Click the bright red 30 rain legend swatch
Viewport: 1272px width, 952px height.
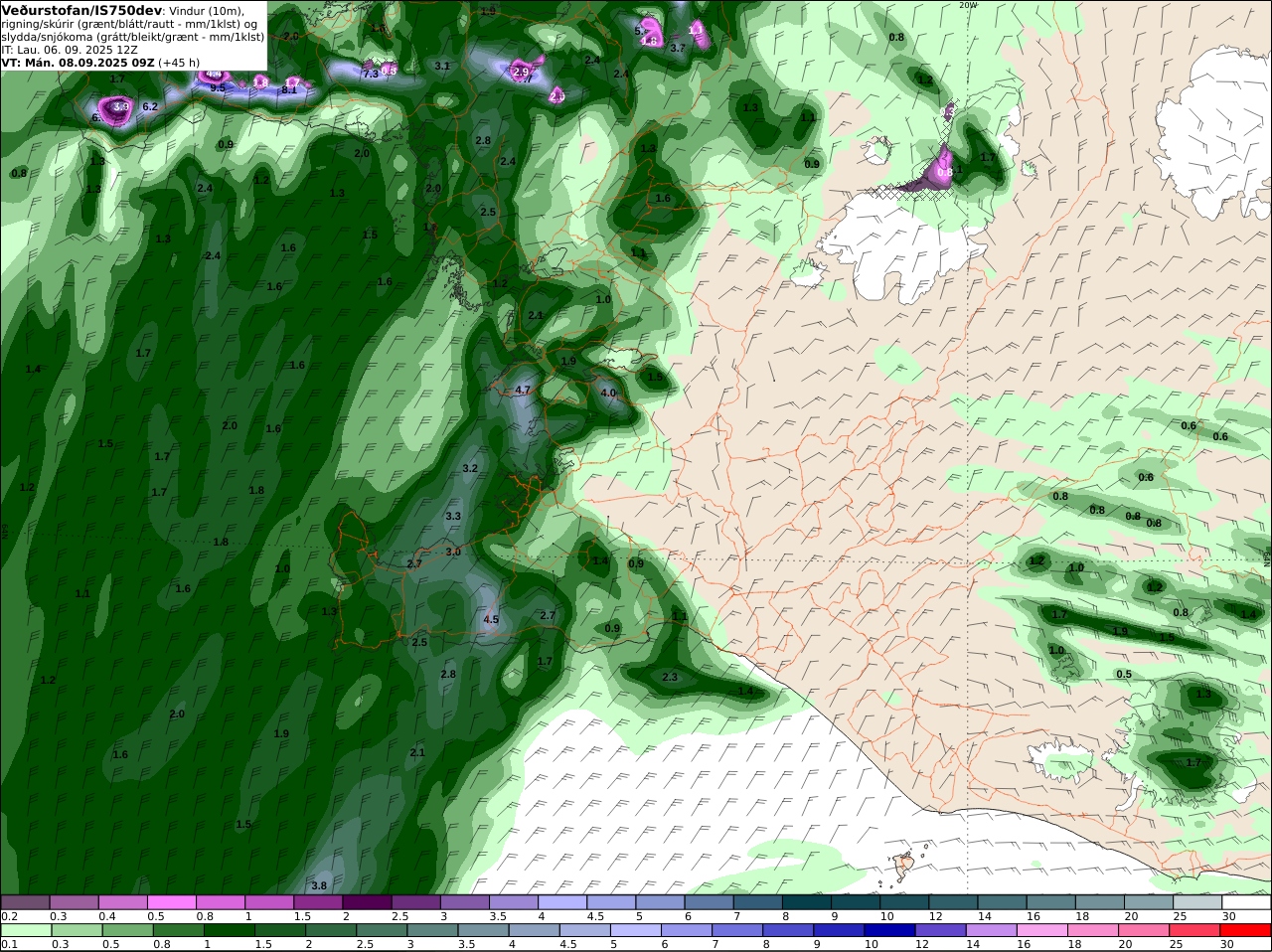[1244, 931]
